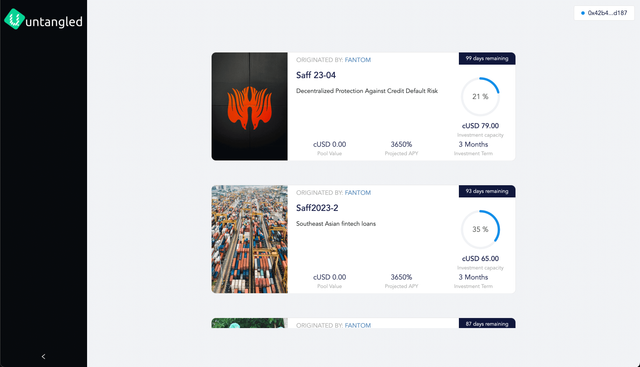Screen dimensions: 640x367
Task: Click the 21 % progress ring
Action: pyautogui.click(x=480, y=97)
